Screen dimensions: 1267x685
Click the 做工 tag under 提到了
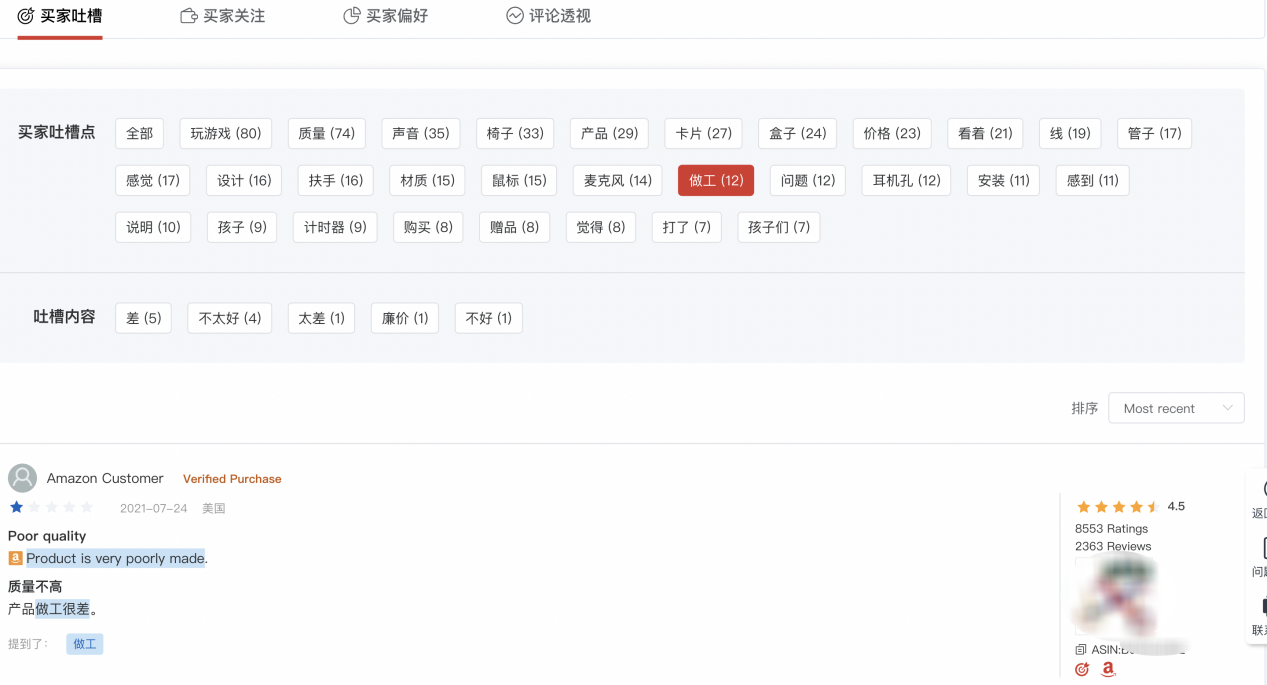84,643
